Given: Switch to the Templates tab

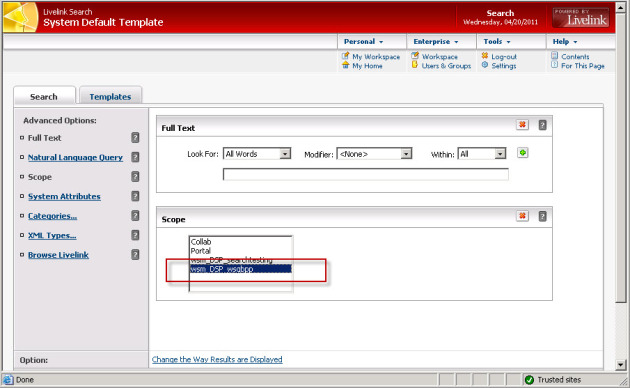Looking at the screenshot, I should point(110,97).
